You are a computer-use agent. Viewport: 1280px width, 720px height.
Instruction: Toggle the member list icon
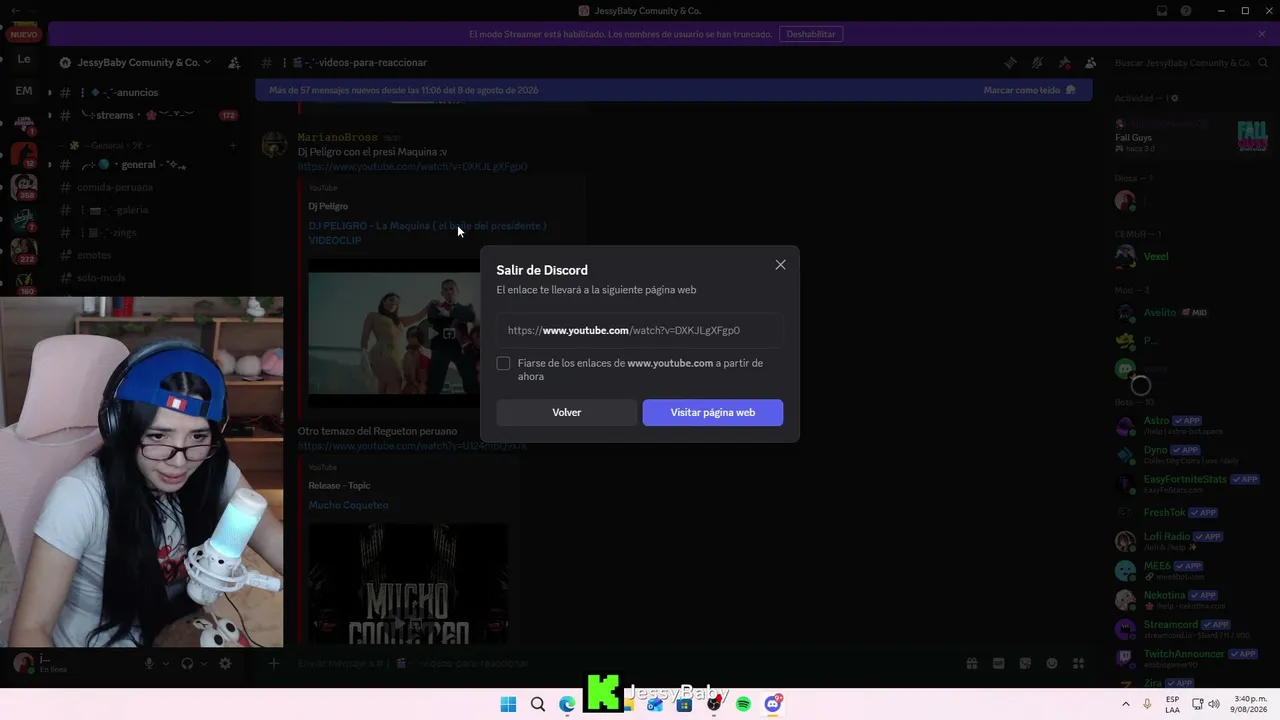[x=1090, y=62]
